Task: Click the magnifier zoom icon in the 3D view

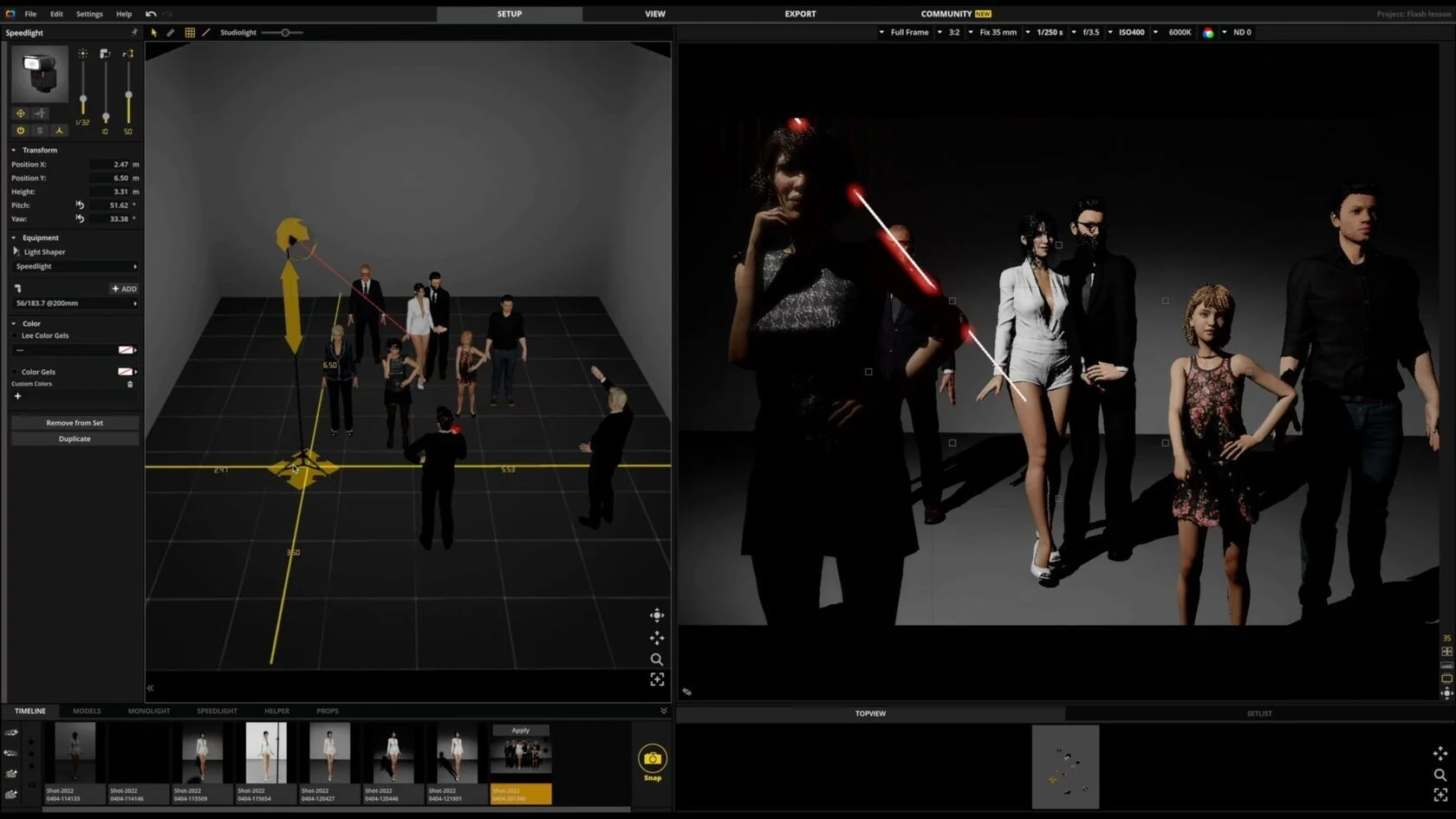Action: point(657,660)
